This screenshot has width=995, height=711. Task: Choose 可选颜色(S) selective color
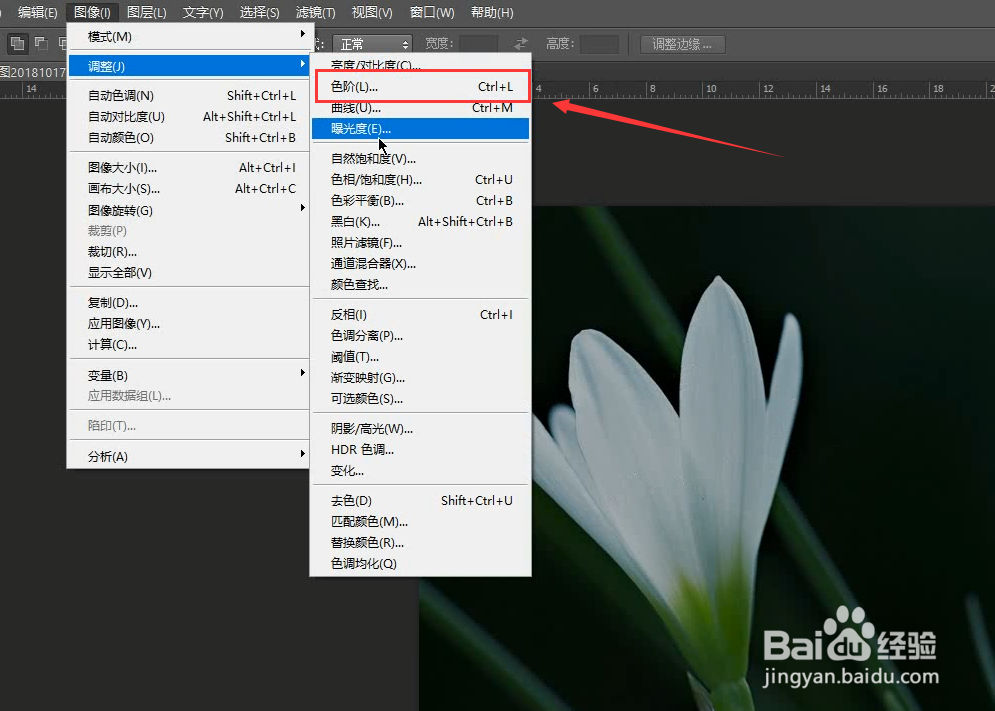421,399
